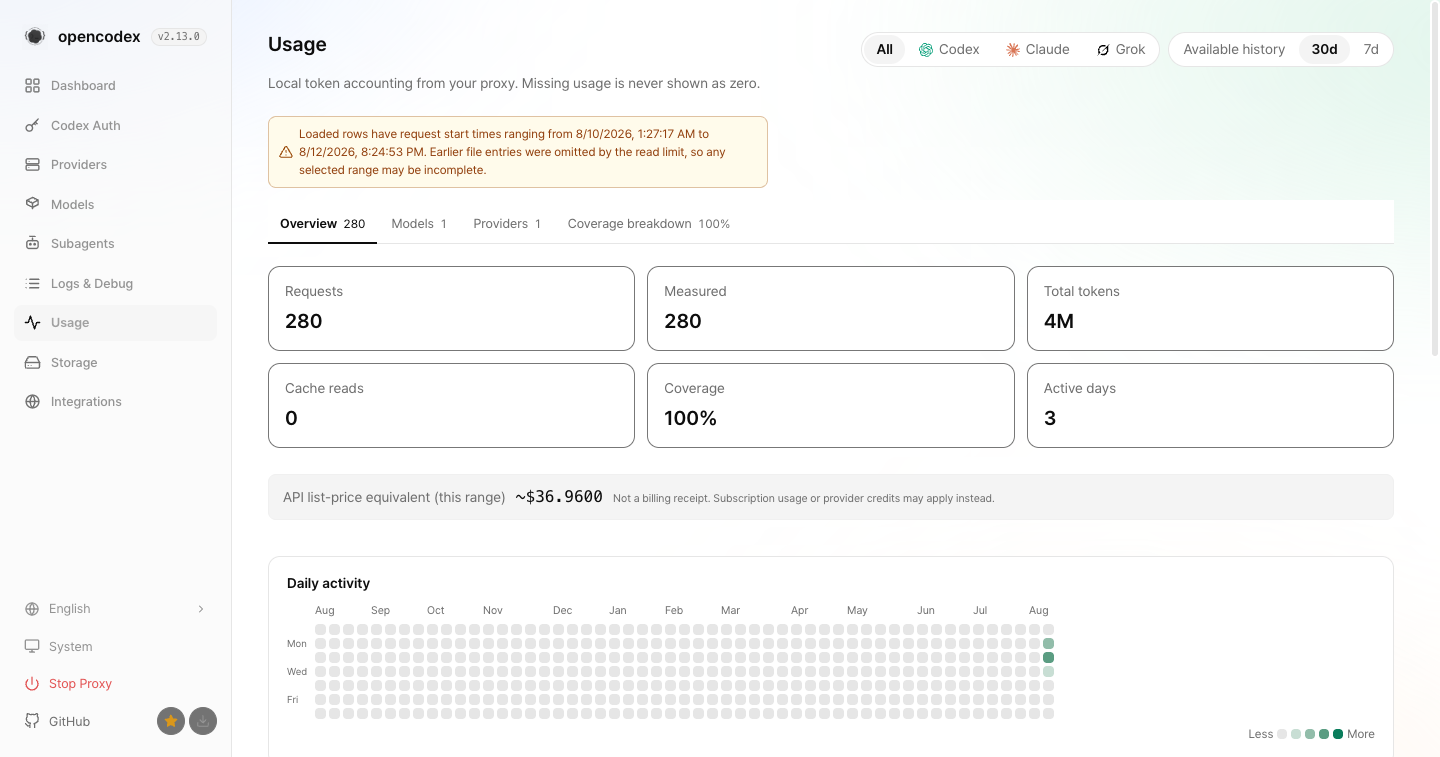
Task: Select the Usage activity icon
Action: (32, 323)
